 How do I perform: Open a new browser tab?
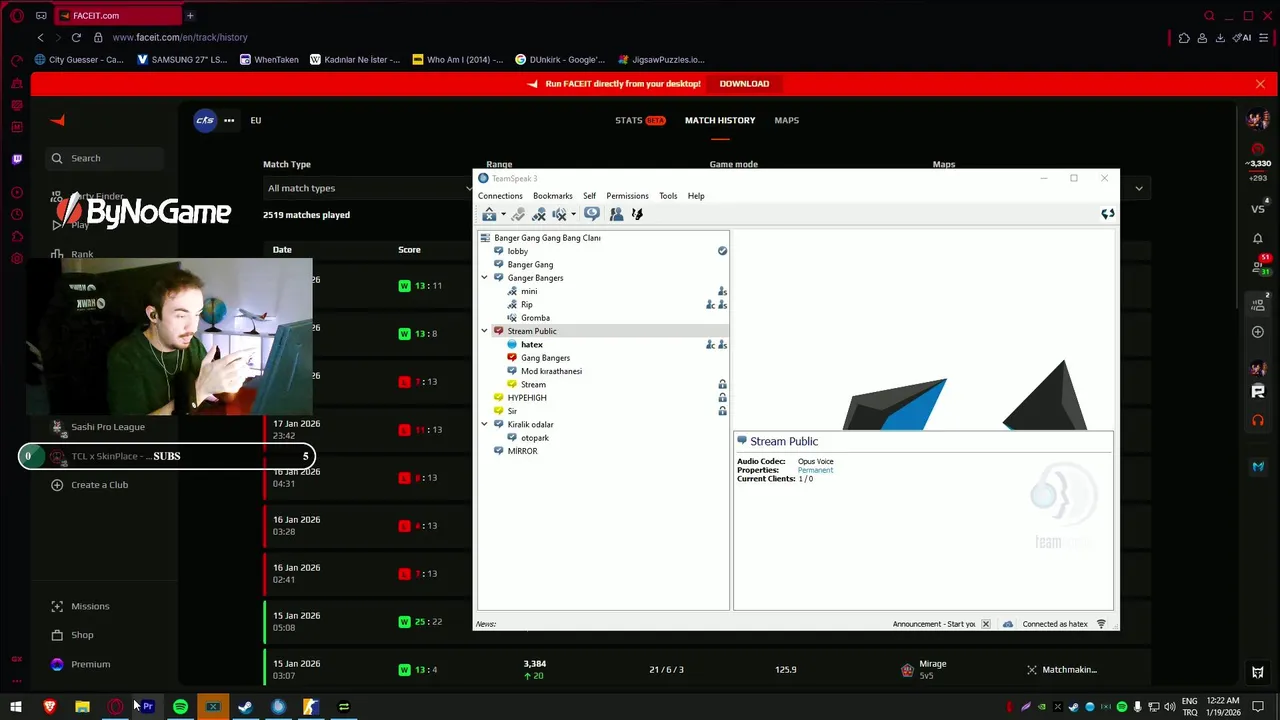190,15
